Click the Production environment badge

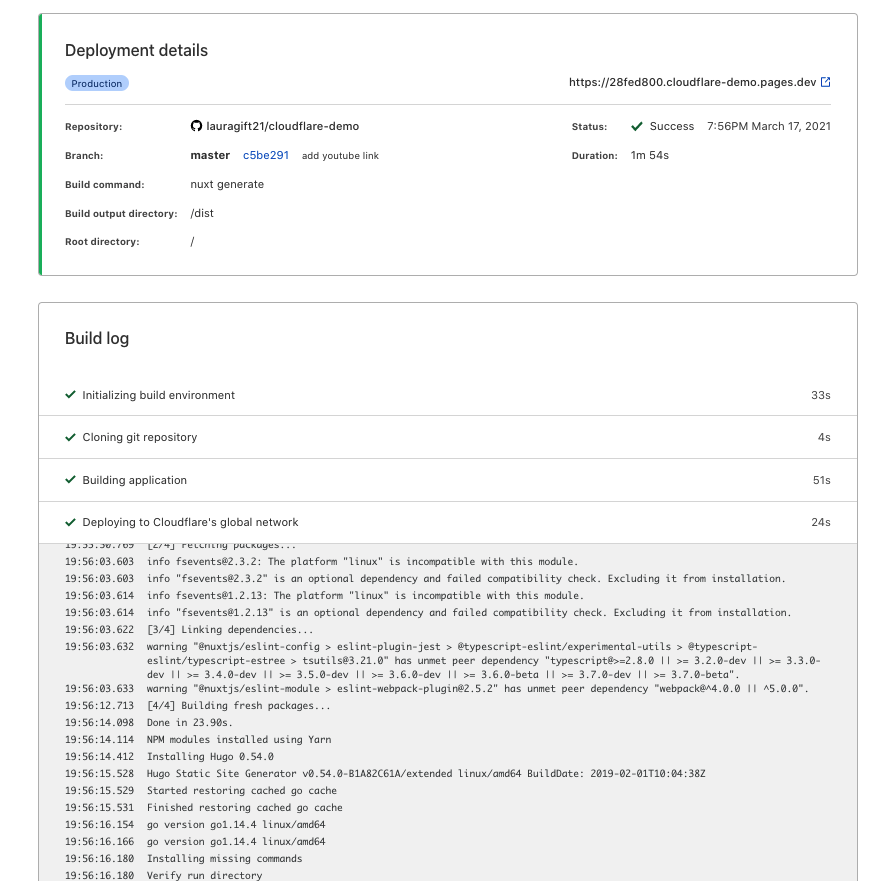97,84
